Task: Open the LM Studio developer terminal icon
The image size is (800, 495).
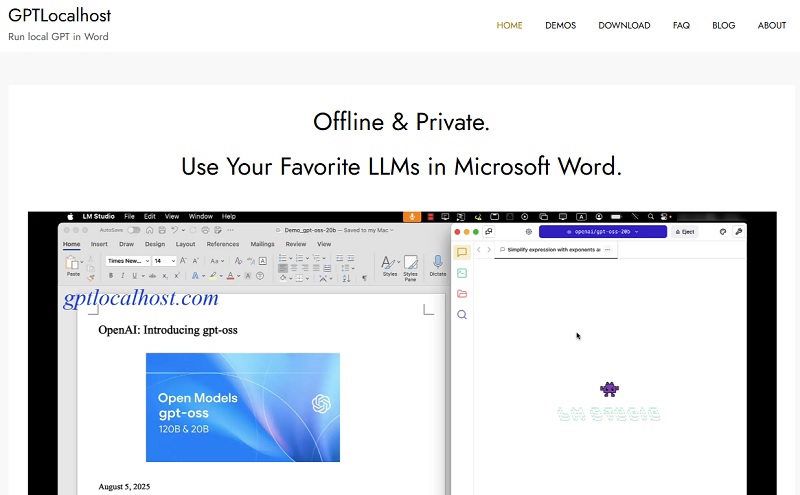Action: point(462,273)
